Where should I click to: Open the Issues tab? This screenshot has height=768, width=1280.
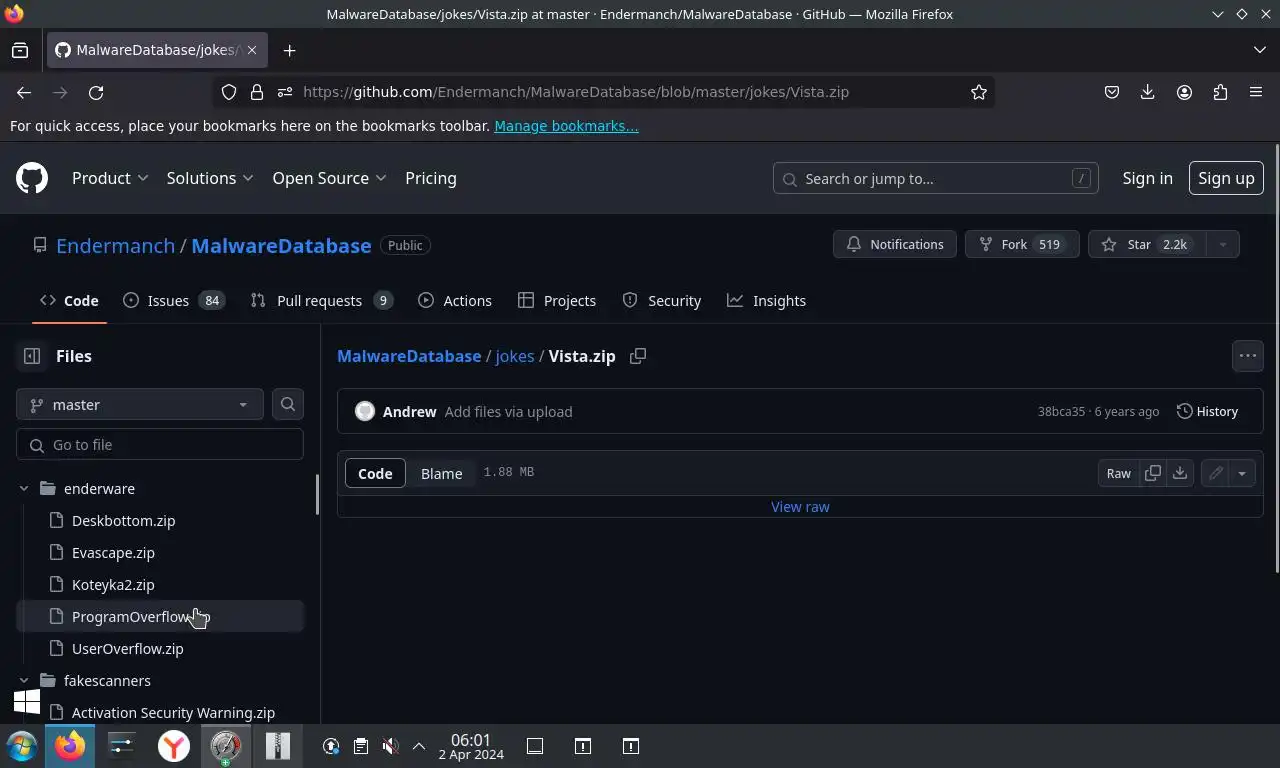(x=174, y=300)
